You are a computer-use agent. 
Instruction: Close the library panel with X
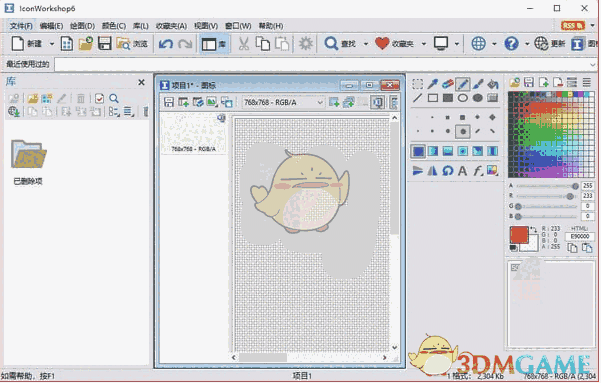click(141, 82)
